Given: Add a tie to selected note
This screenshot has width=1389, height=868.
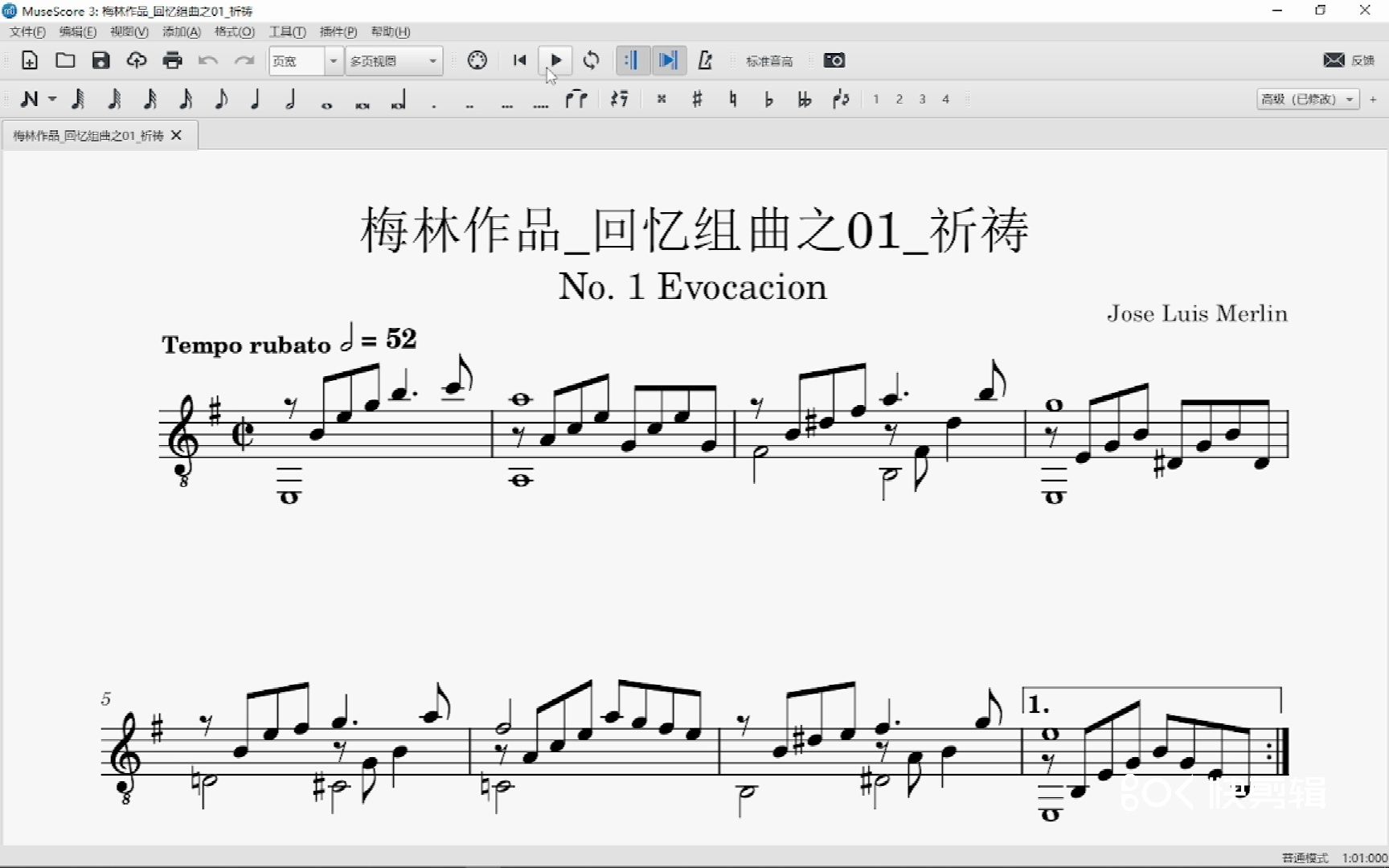Looking at the screenshot, I should (x=576, y=99).
